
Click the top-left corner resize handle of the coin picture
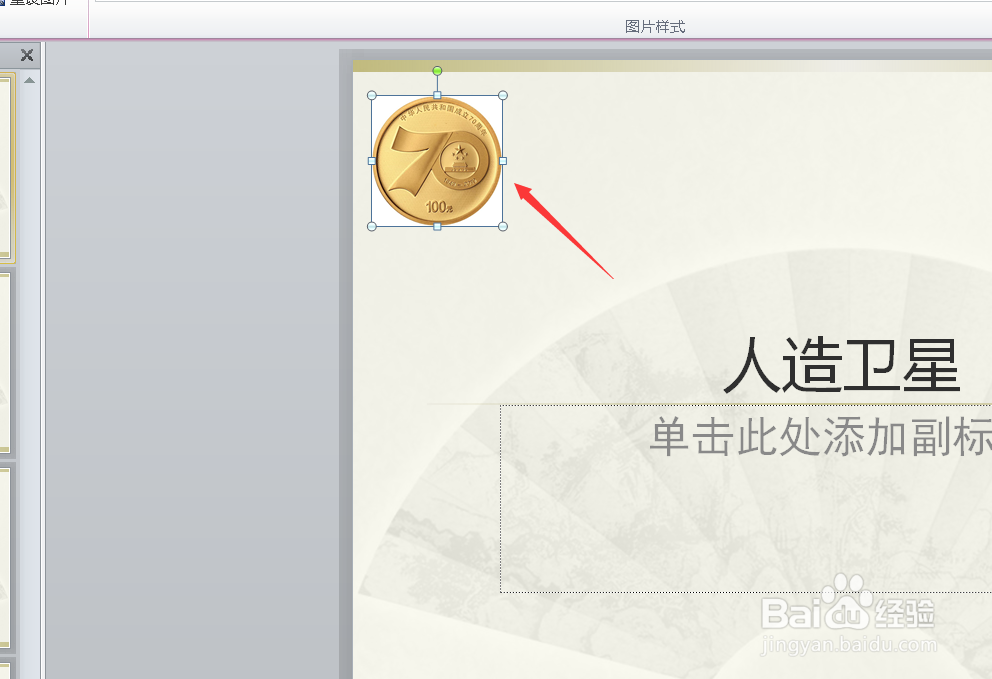pyautogui.click(x=372, y=96)
